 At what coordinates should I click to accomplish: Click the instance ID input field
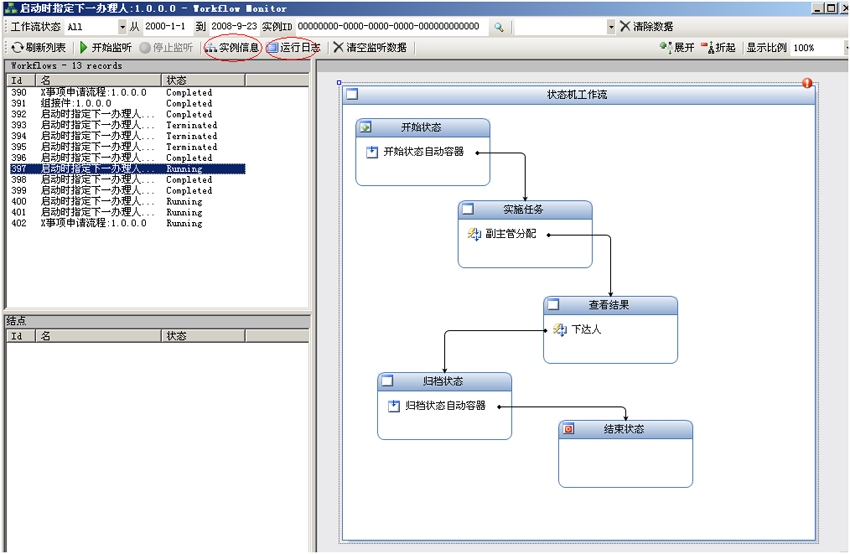pyautogui.click(x=390, y=27)
